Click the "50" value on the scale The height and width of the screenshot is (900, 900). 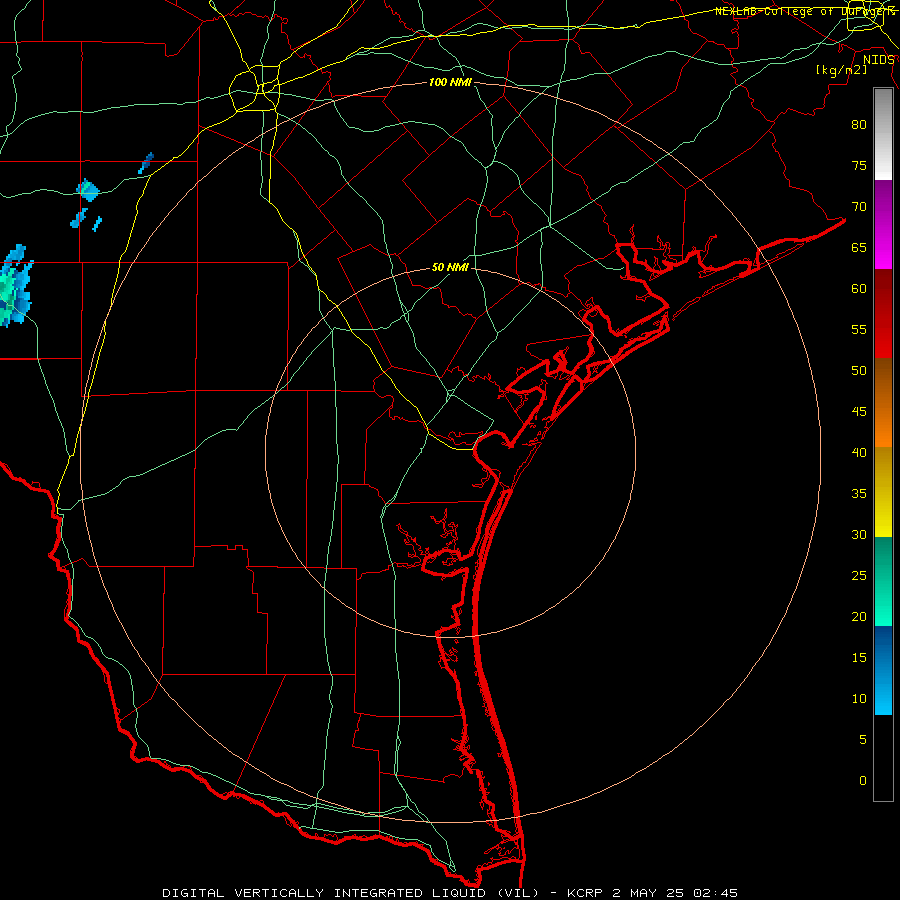click(859, 371)
